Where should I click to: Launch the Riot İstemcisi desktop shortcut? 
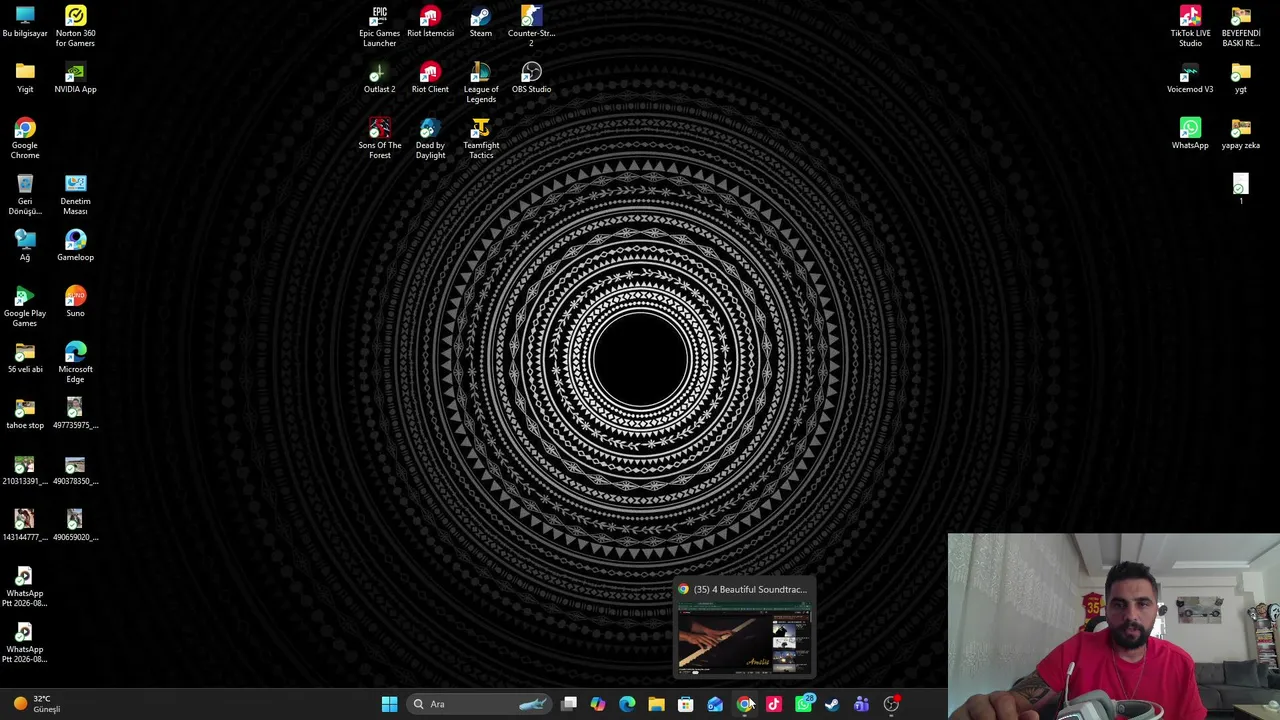430,22
